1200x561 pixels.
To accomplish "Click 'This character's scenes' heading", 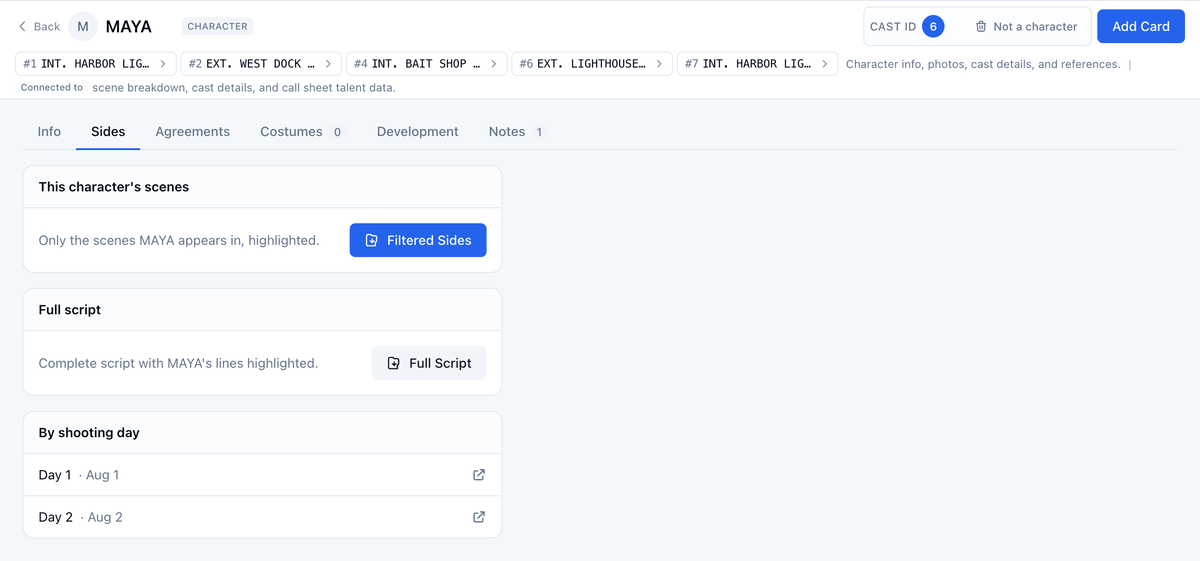I will 114,187.
